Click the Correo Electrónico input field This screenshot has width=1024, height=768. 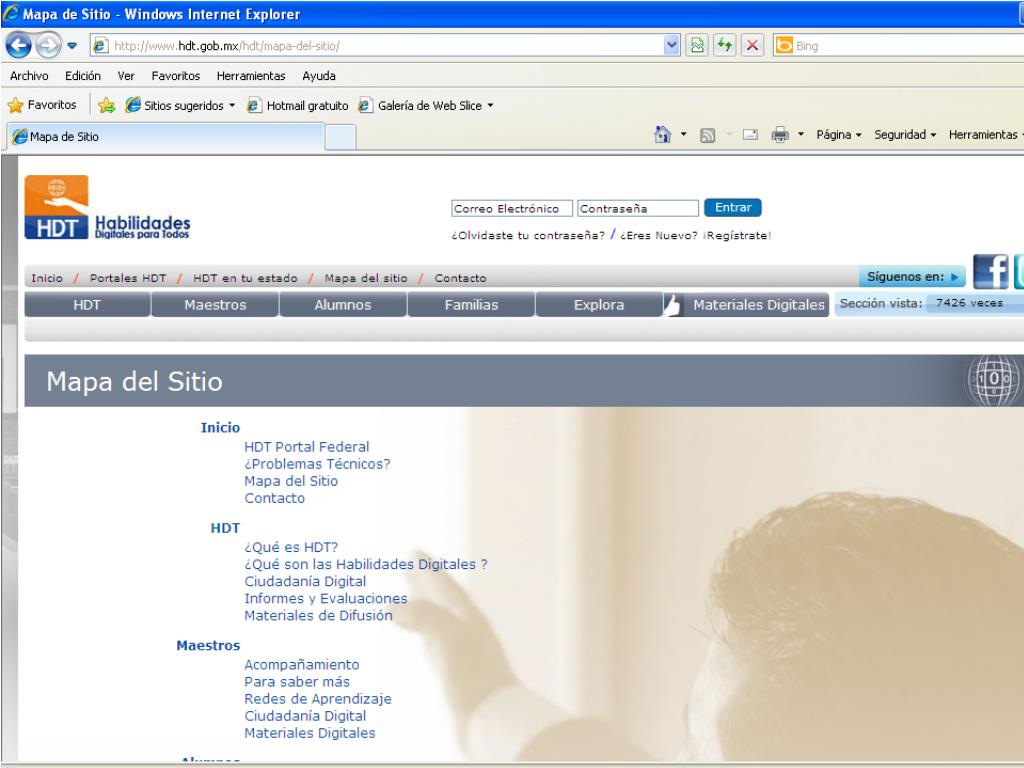coord(511,208)
